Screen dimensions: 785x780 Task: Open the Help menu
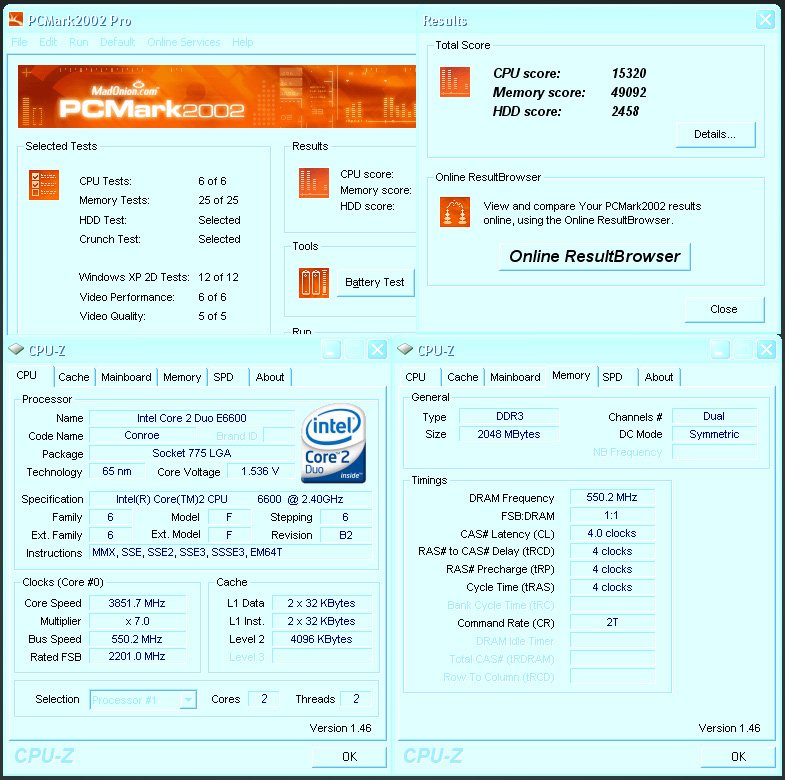point(243,42)
